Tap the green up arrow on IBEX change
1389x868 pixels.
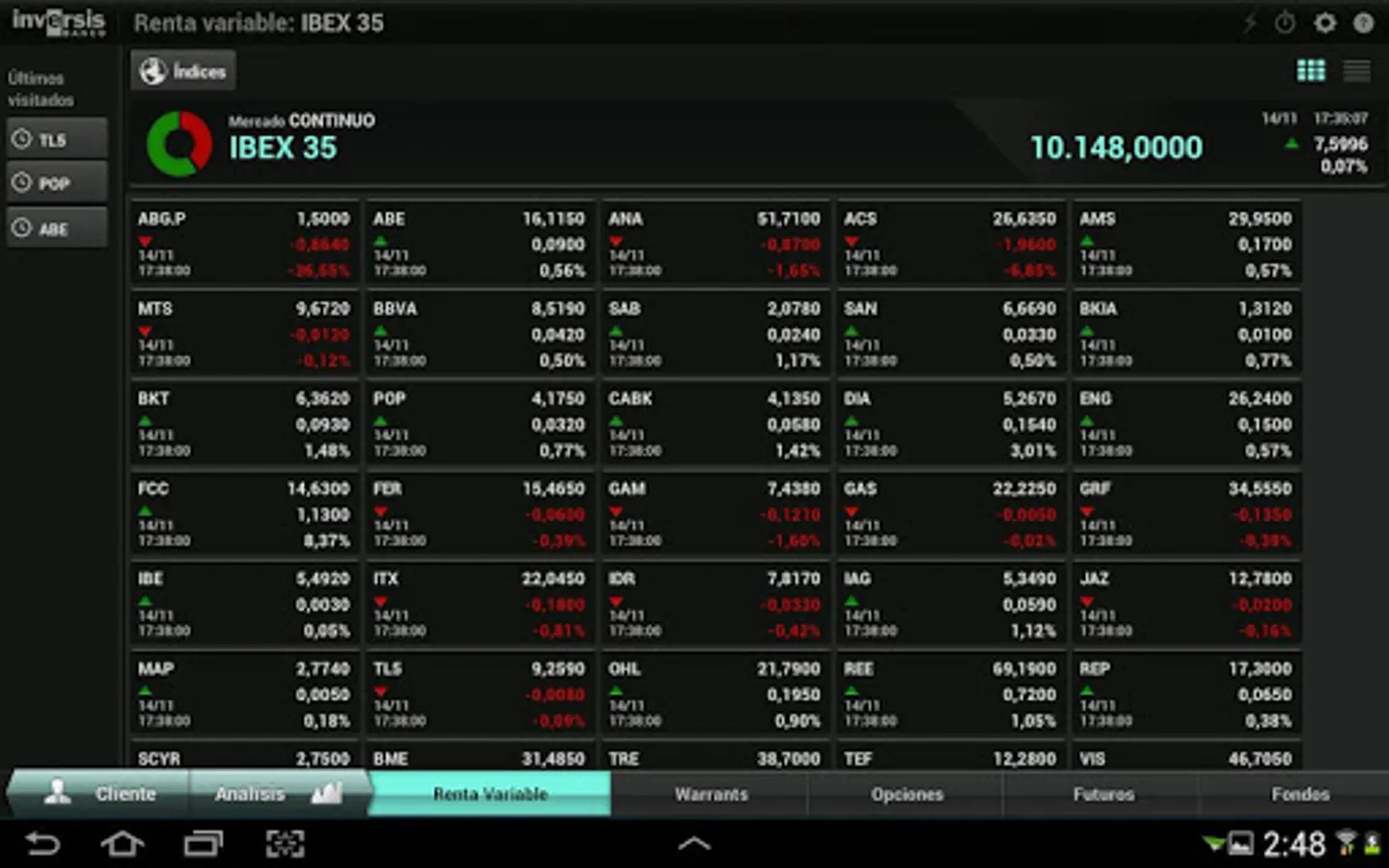[x=1292, y=144]
